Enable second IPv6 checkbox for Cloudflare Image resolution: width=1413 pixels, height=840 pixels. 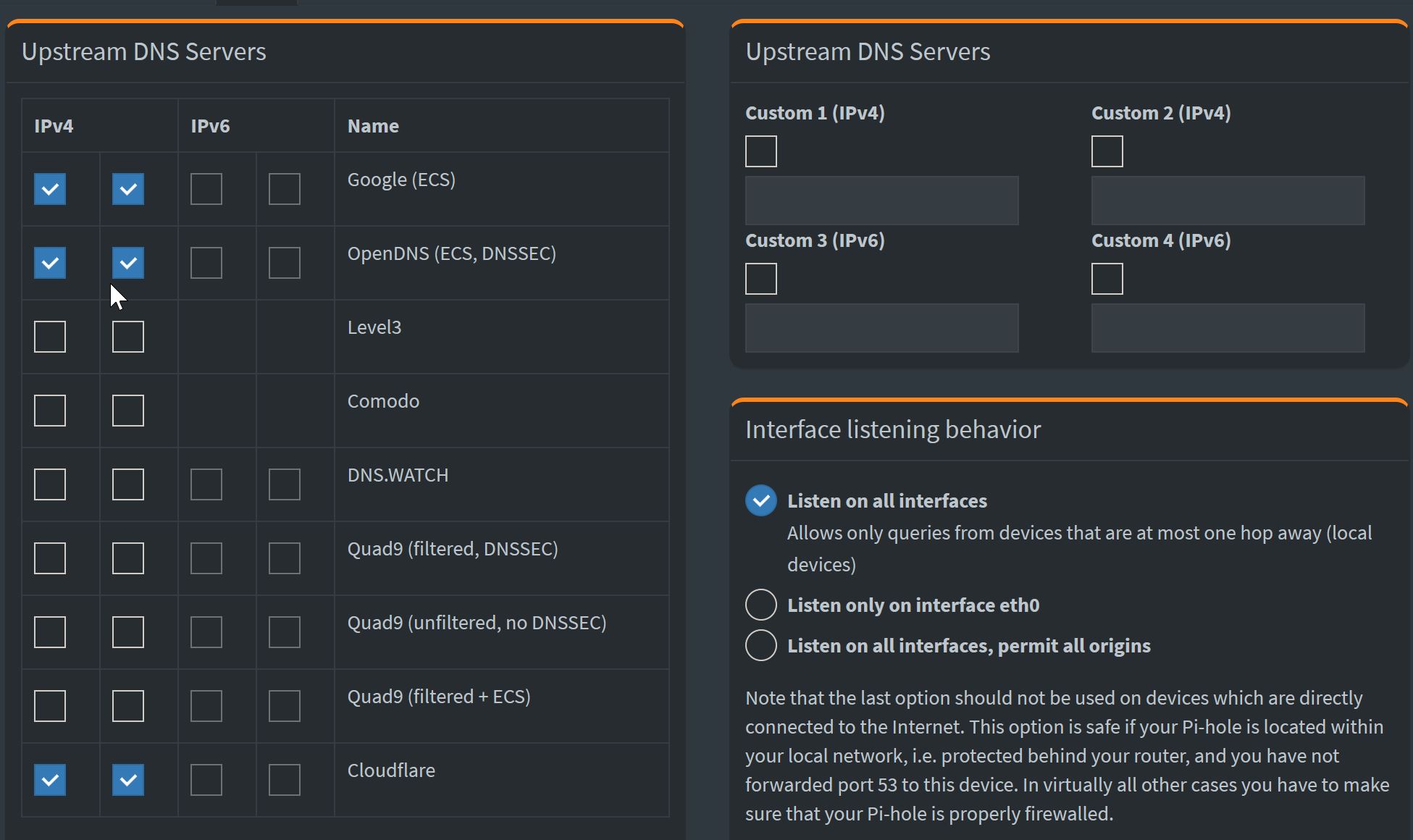click(x=285, y=780)
